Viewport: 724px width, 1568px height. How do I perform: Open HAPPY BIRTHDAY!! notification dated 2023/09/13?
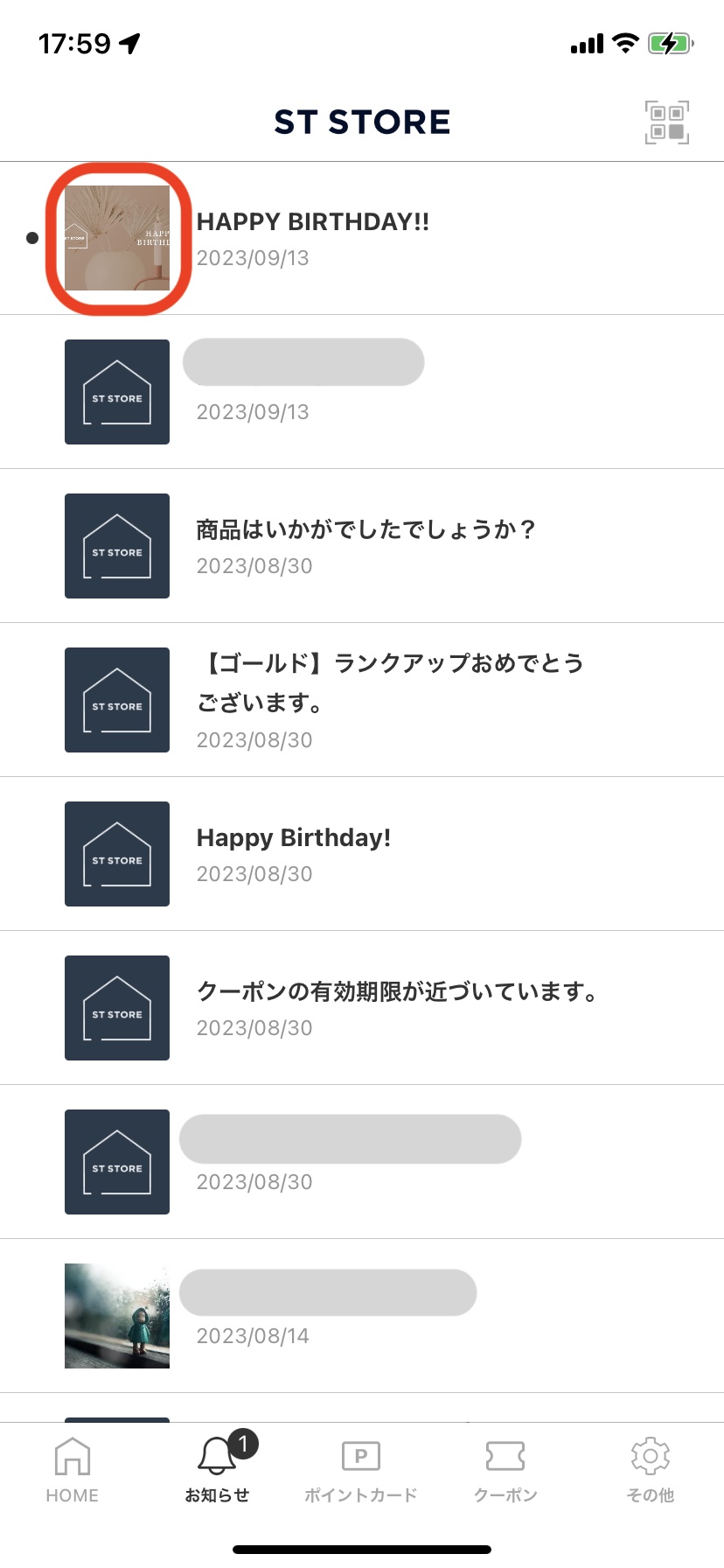tap(362, 238)
